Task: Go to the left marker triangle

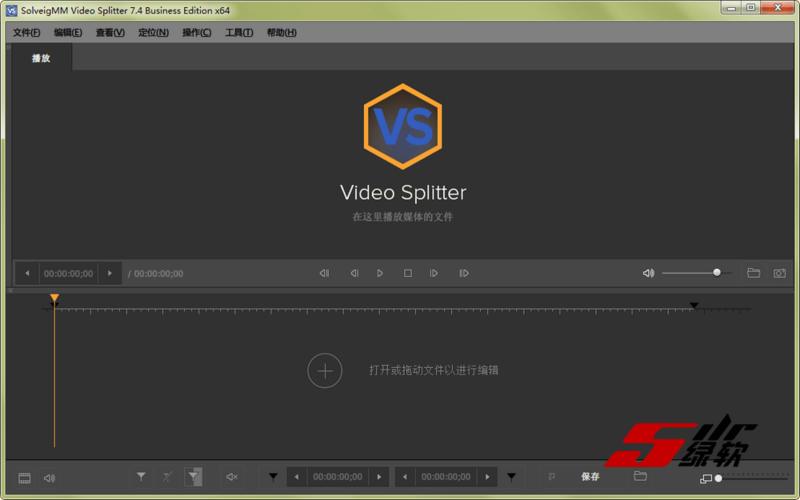Action: (273, 477)
